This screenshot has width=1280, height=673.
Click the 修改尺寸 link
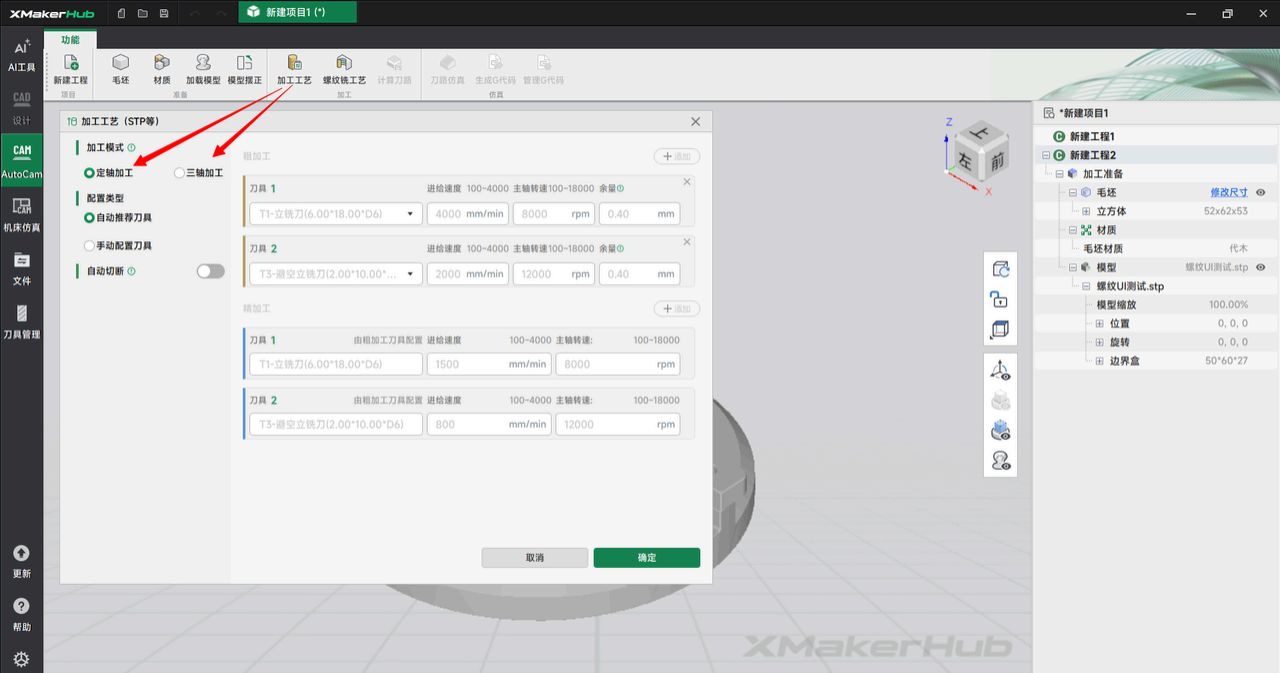point(1229,192)
